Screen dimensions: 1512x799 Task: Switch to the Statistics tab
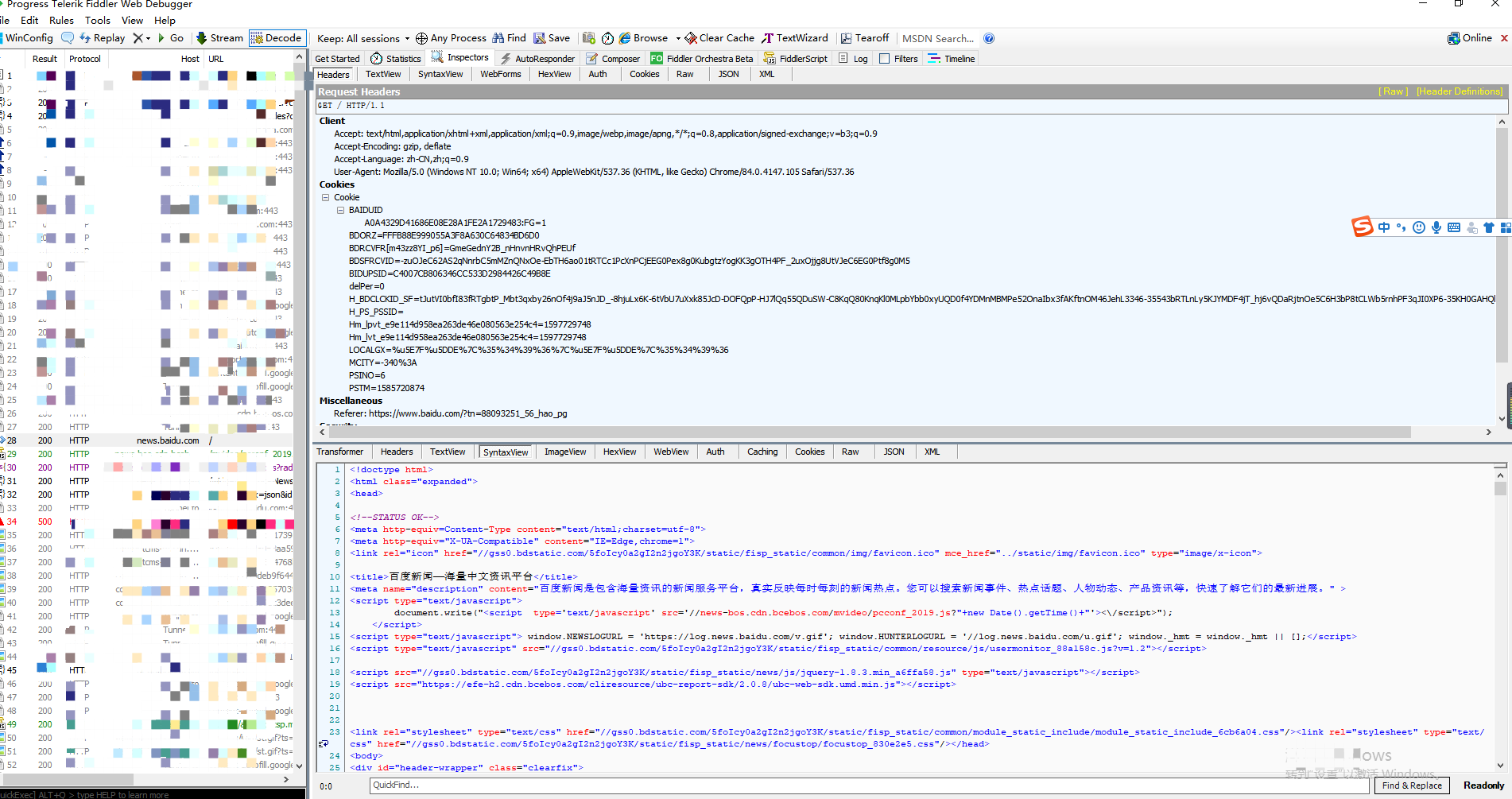point(396,59)
